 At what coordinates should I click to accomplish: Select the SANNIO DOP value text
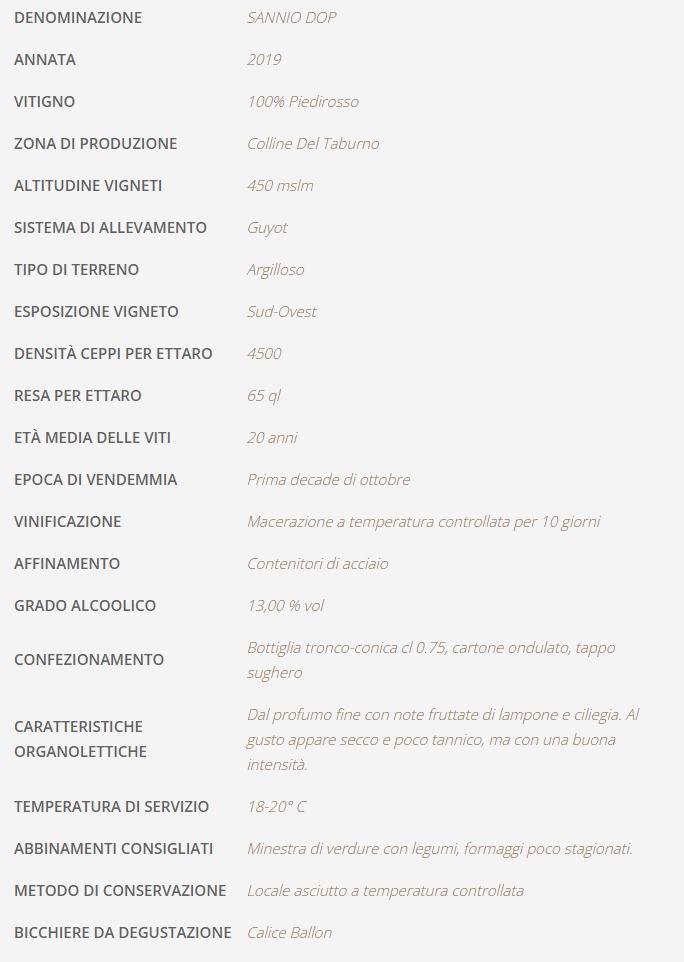click(291, 17)
